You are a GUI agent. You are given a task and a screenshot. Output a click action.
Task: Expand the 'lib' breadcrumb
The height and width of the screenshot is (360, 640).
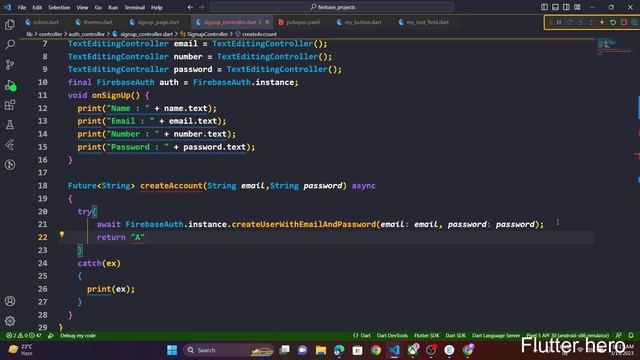click(x=29, y=34)
